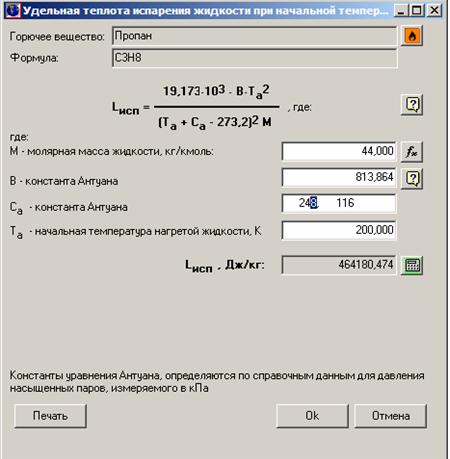Click the fx molar mass function icon

[x=412, y=152]
